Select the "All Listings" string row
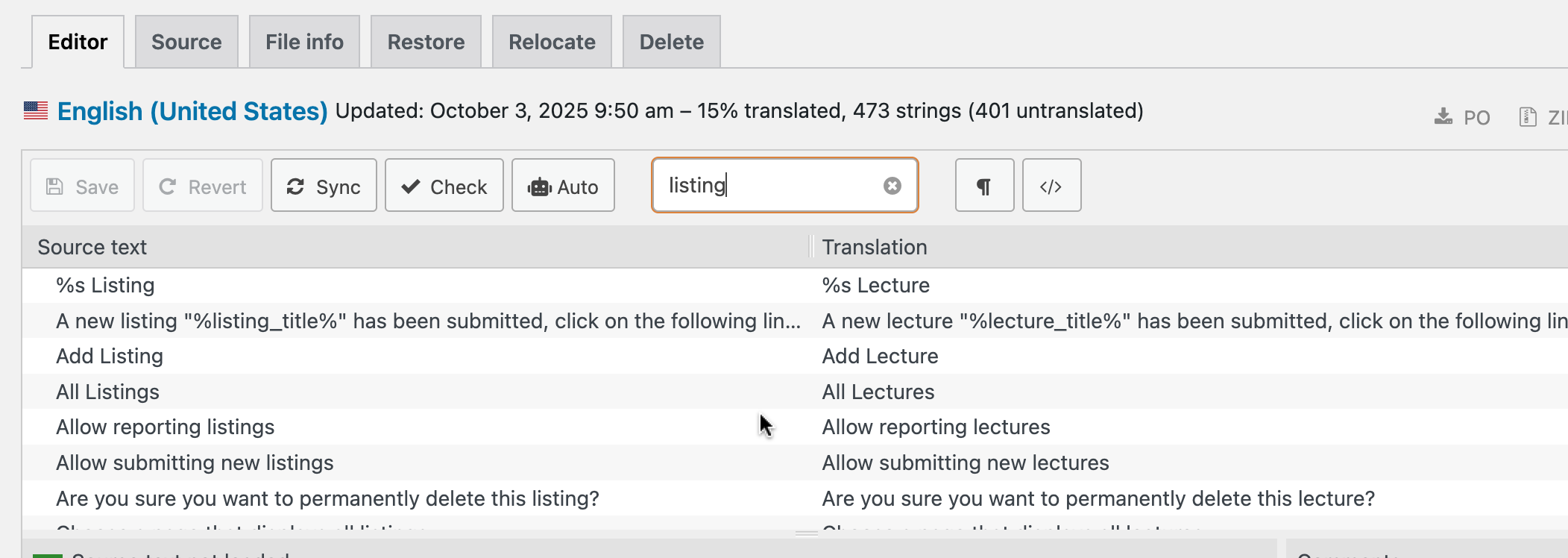The height and width of the screenshot is (558, 1568). (108, 392)
